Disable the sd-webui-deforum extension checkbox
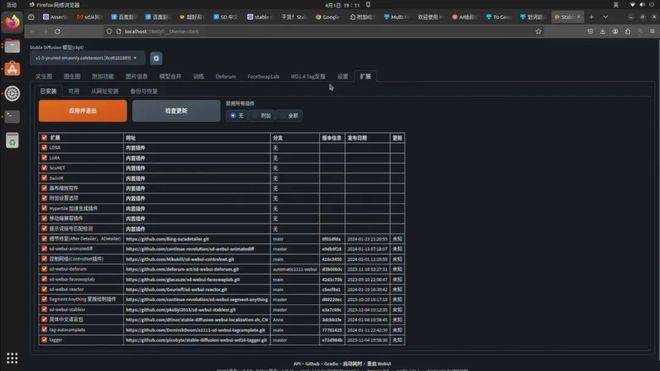660x371 pixels. [x=44, y=269]
